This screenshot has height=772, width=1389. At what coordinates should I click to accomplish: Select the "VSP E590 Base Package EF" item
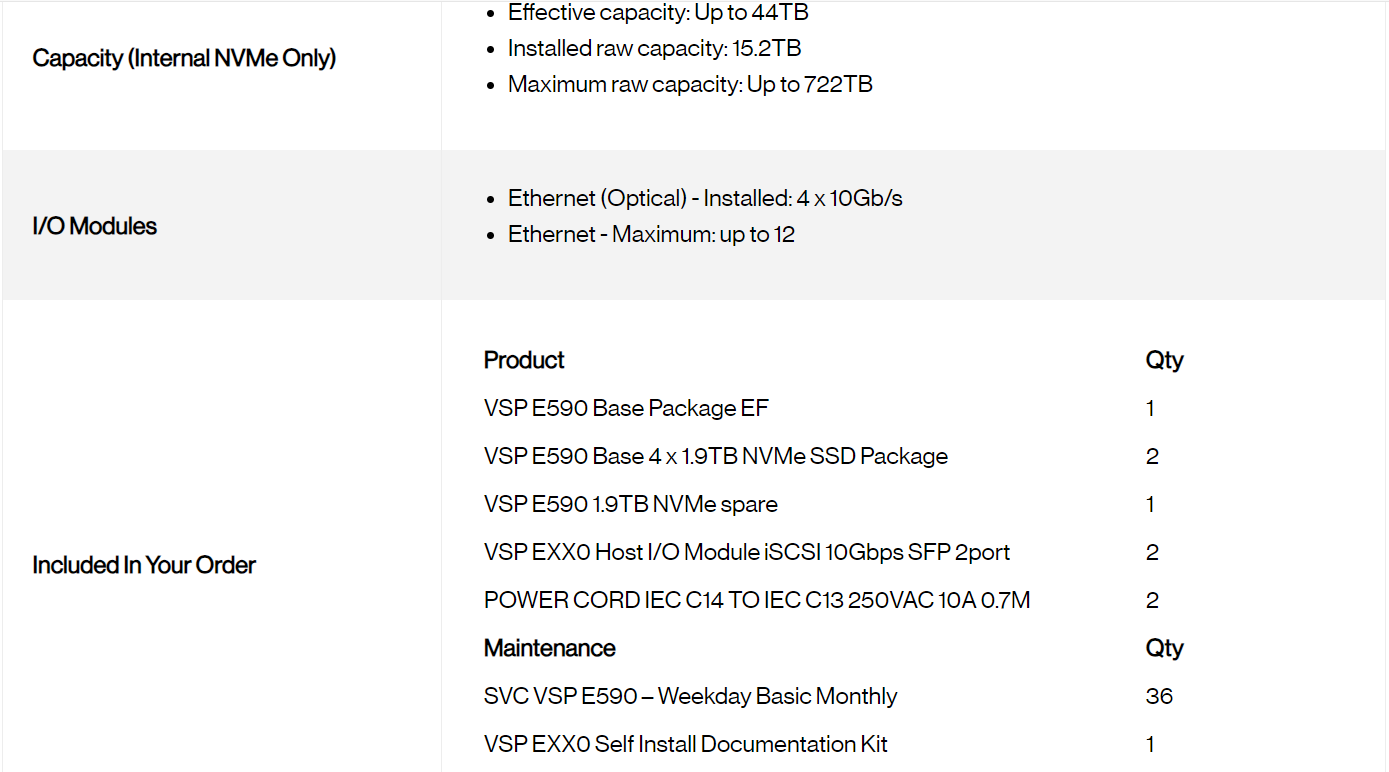626,408
